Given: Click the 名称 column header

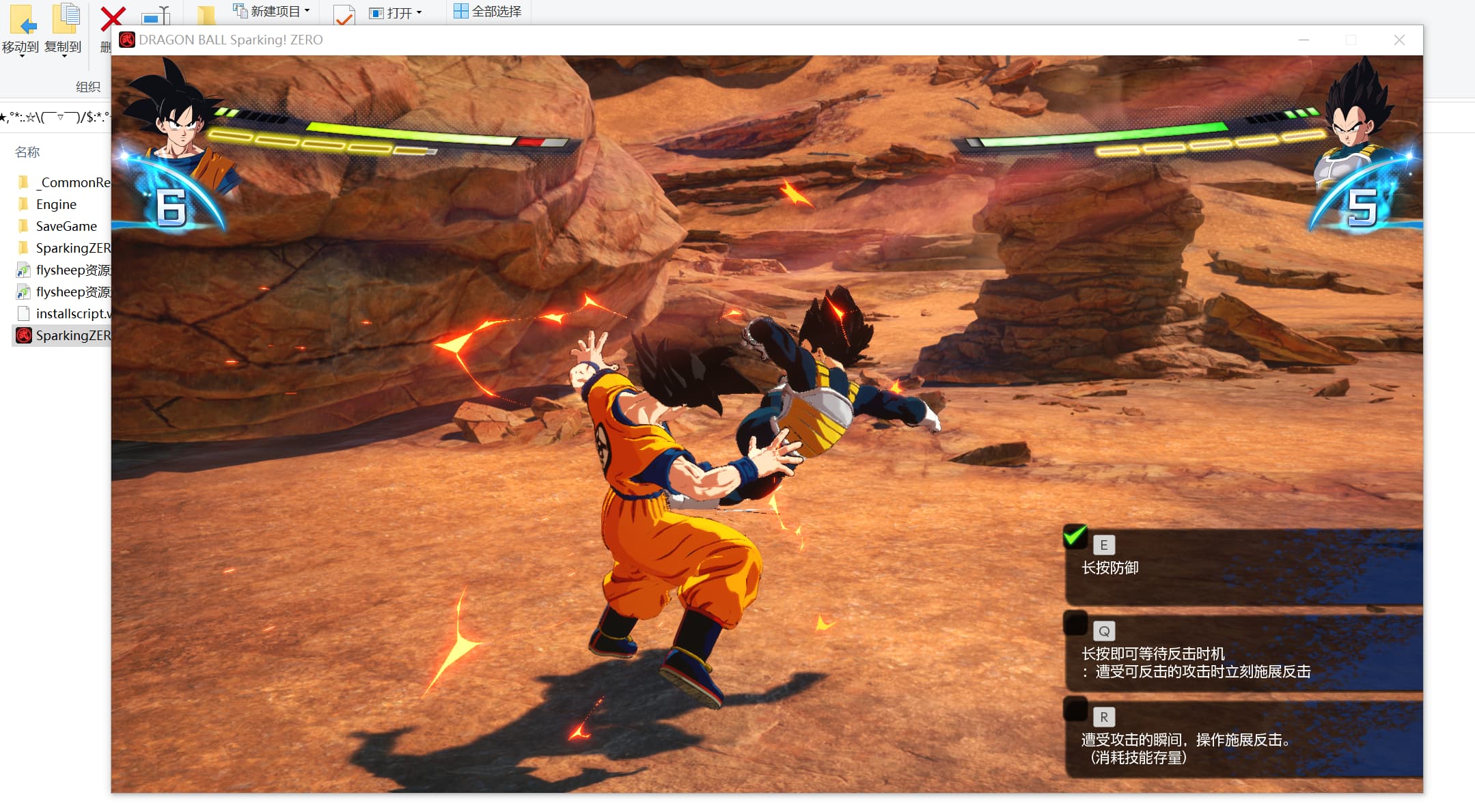Looking at the screenshot, I should tap(27, 152).
